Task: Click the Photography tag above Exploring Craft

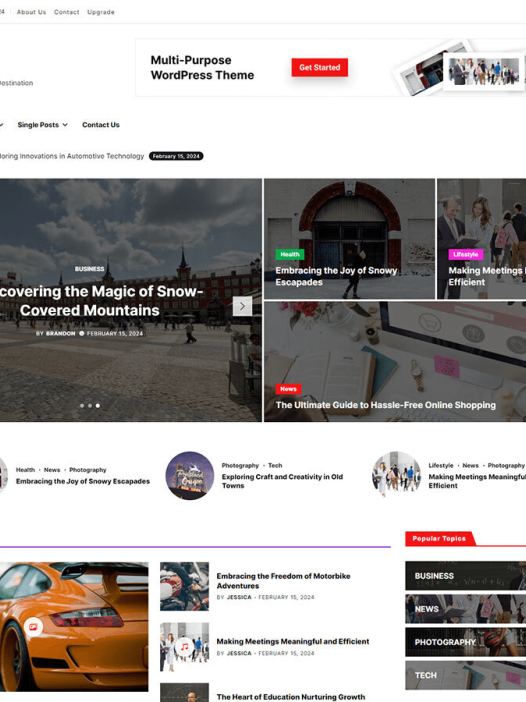Action: pos(240,466)
